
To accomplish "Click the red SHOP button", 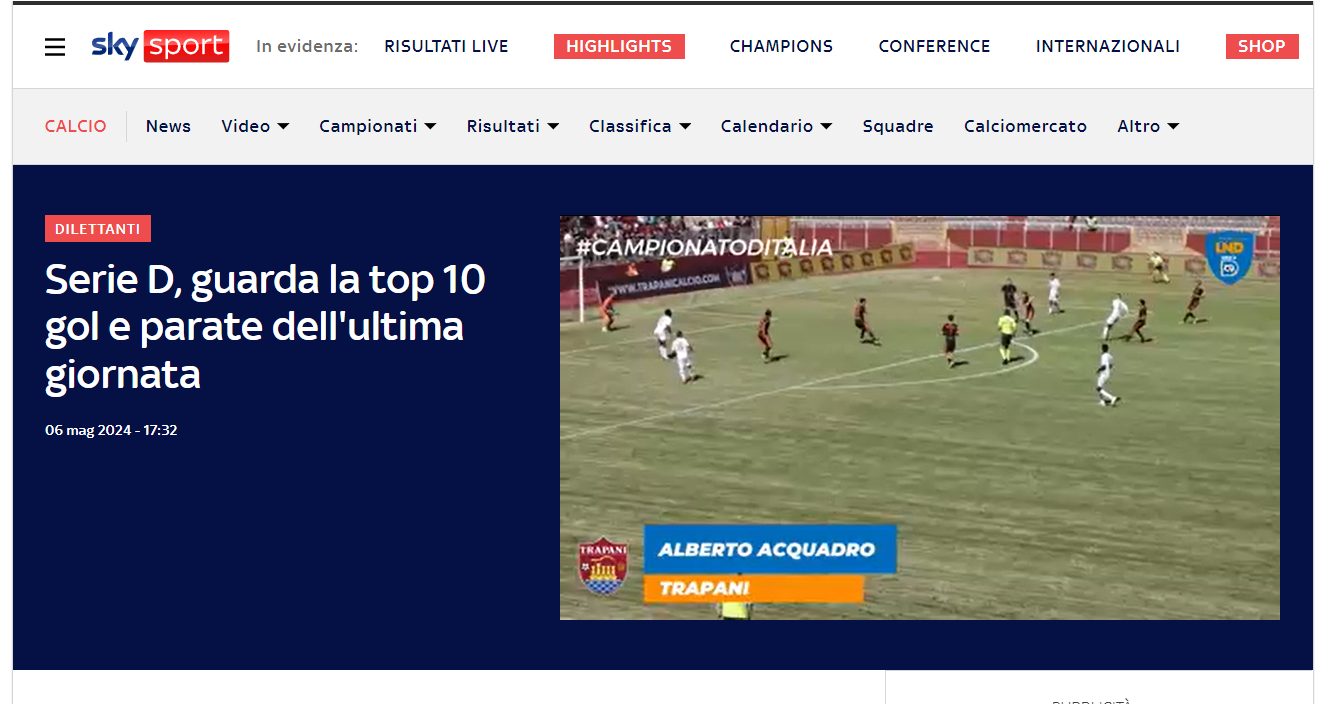I will point(1262,46).
